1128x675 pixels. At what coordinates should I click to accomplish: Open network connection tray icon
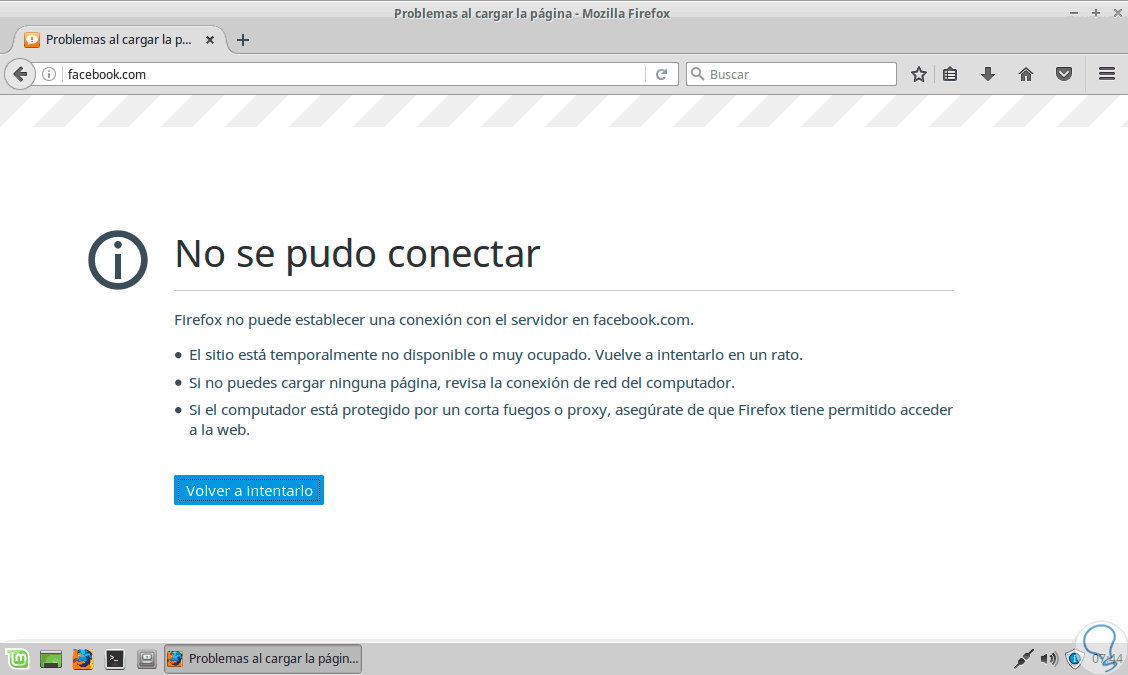point(1023,658)
